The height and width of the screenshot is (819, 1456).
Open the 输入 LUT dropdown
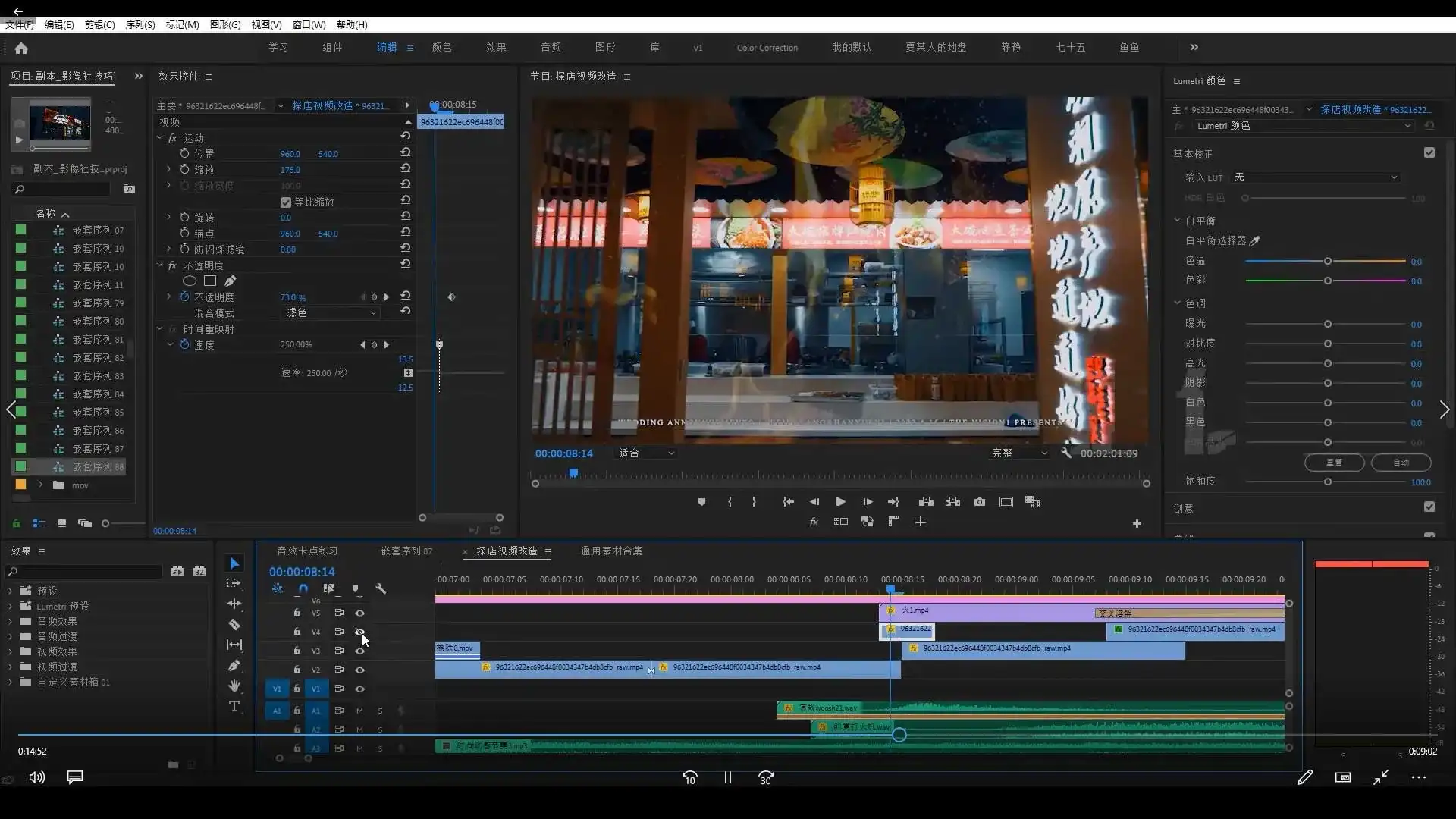click(x=1316, y=177)
